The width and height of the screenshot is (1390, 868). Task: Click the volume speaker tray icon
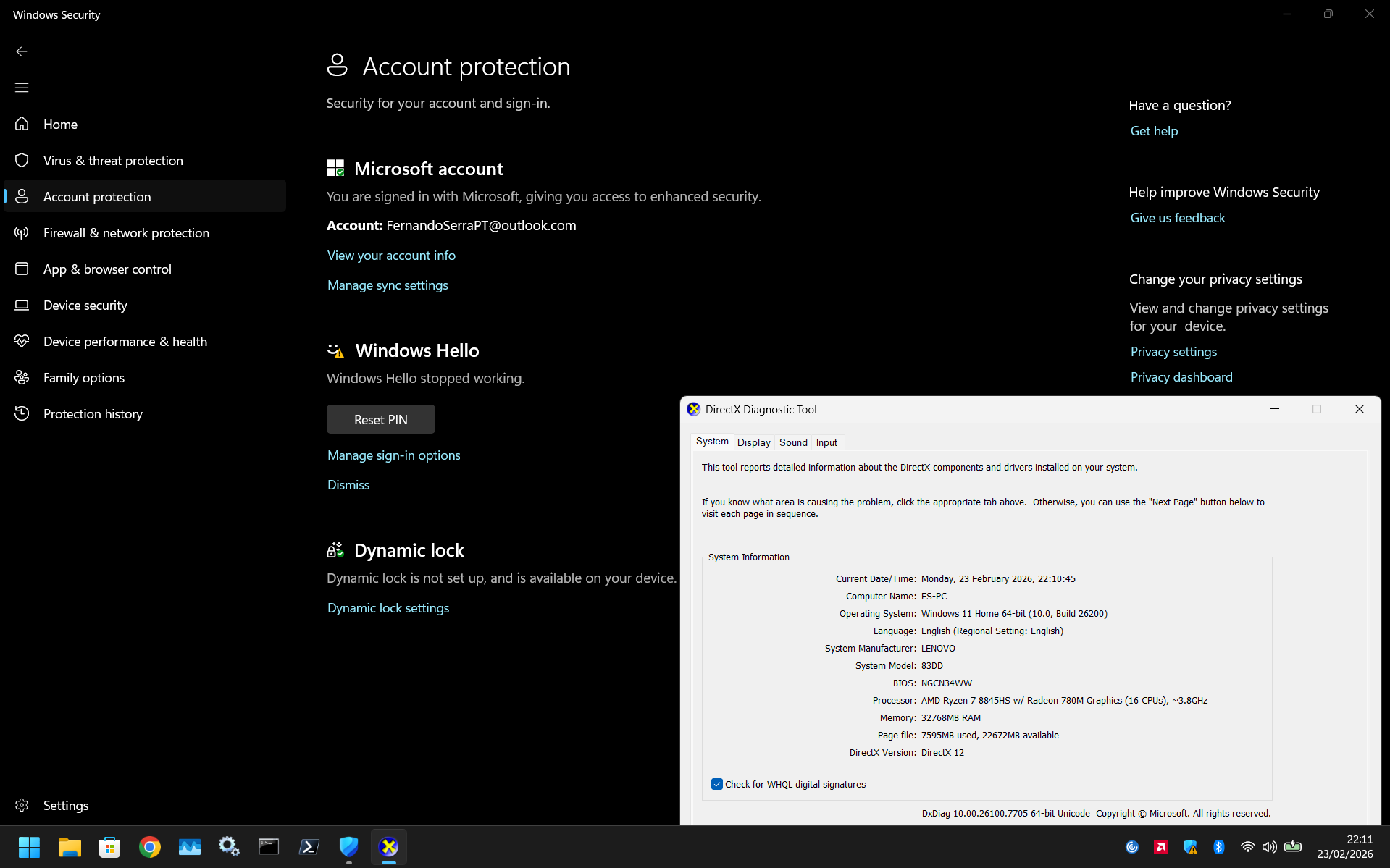[x=1269, y=847]
